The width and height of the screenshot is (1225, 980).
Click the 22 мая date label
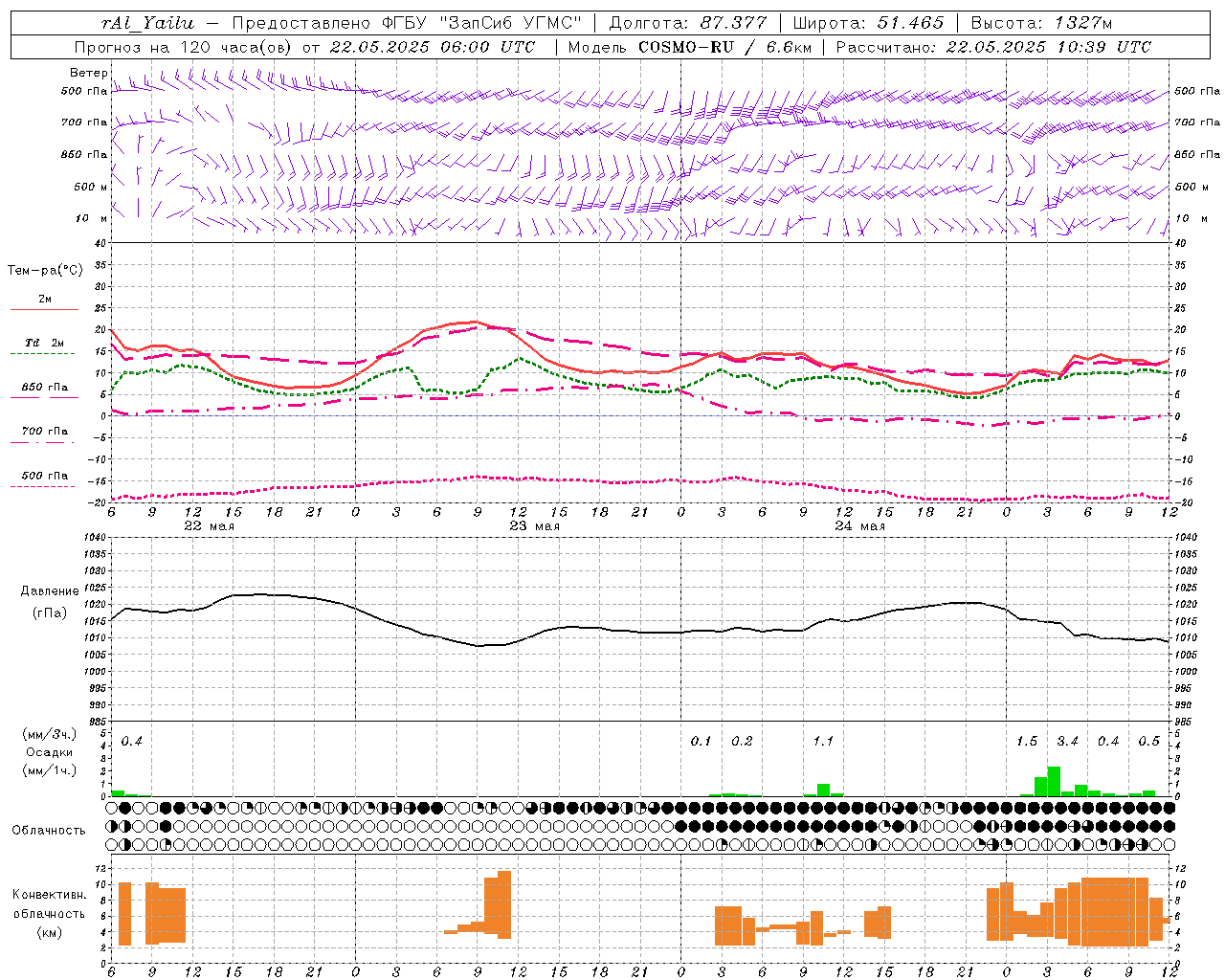pyautogui.click(x=209, y=526)
